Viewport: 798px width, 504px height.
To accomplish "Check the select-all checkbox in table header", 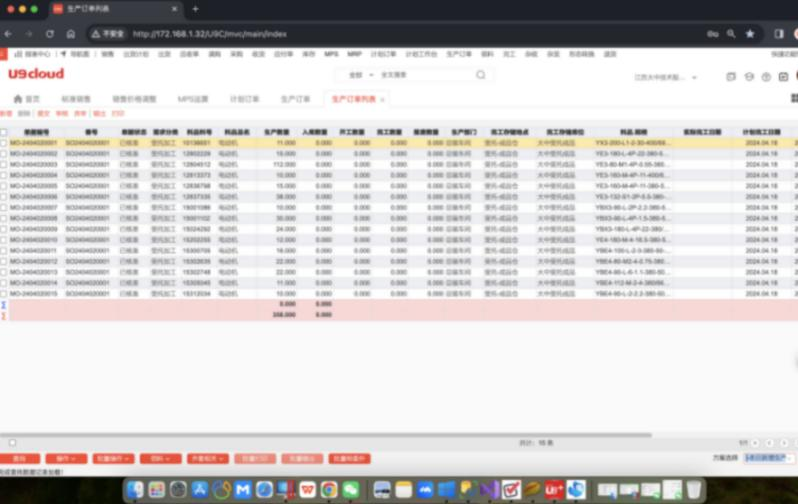I will pyautogui.click(x=4, y=132).
